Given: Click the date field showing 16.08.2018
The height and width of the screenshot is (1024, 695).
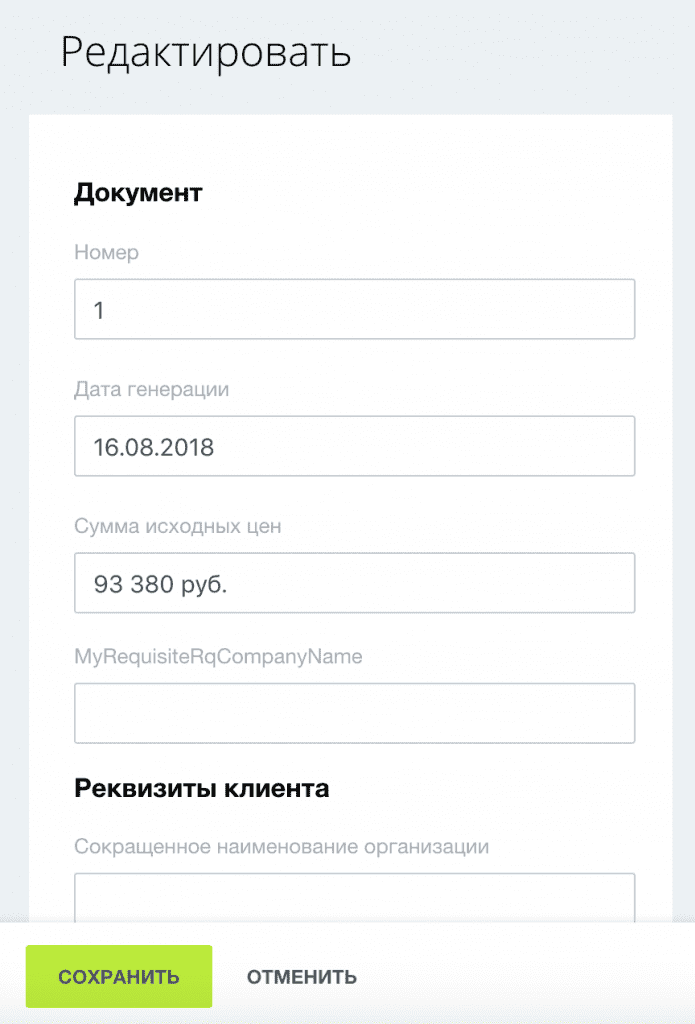Looking at the screenshot, I should [x=354, y=447].
